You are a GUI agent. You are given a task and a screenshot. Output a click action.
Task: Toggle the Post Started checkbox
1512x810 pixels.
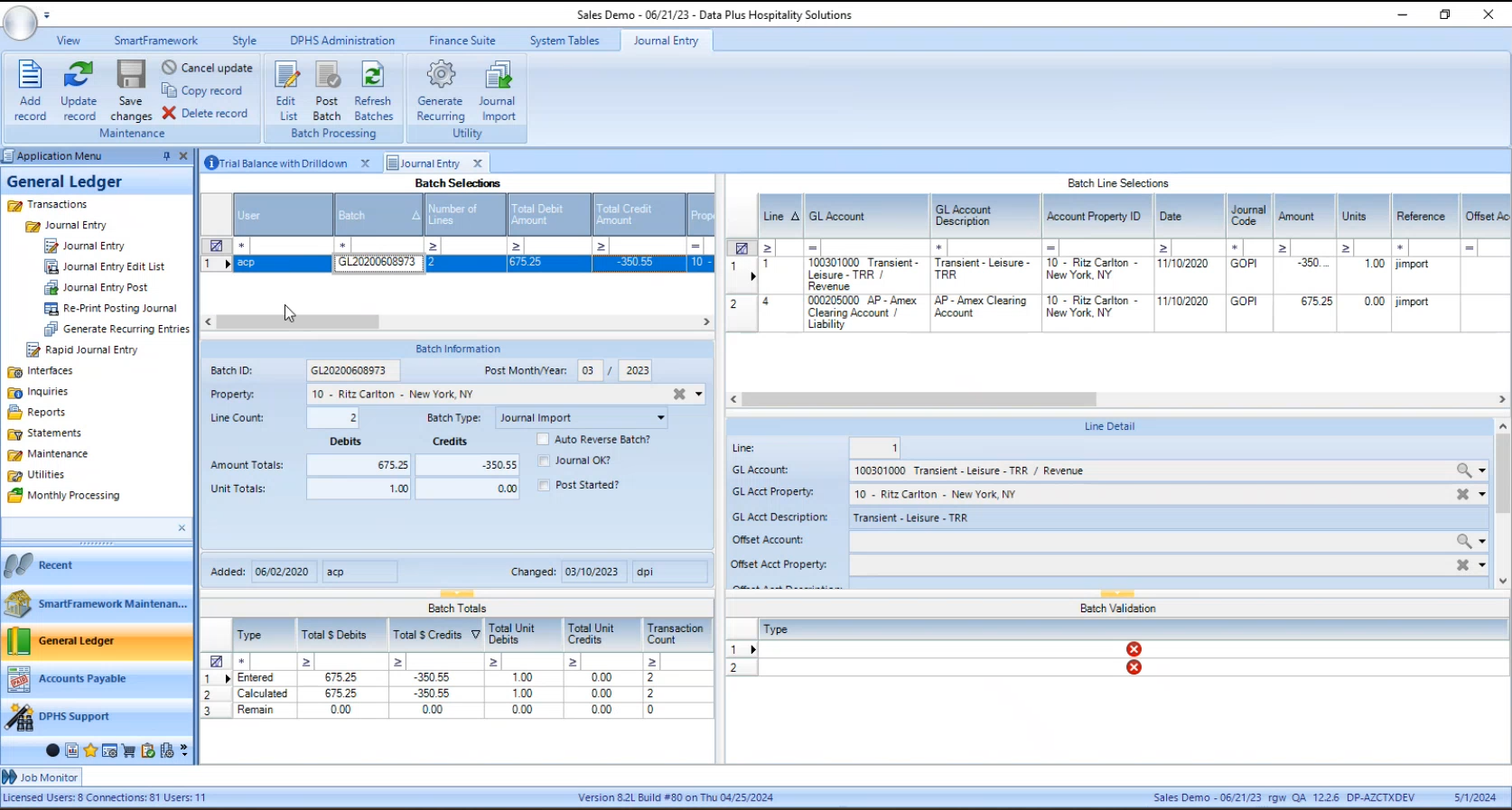(544, 485)
